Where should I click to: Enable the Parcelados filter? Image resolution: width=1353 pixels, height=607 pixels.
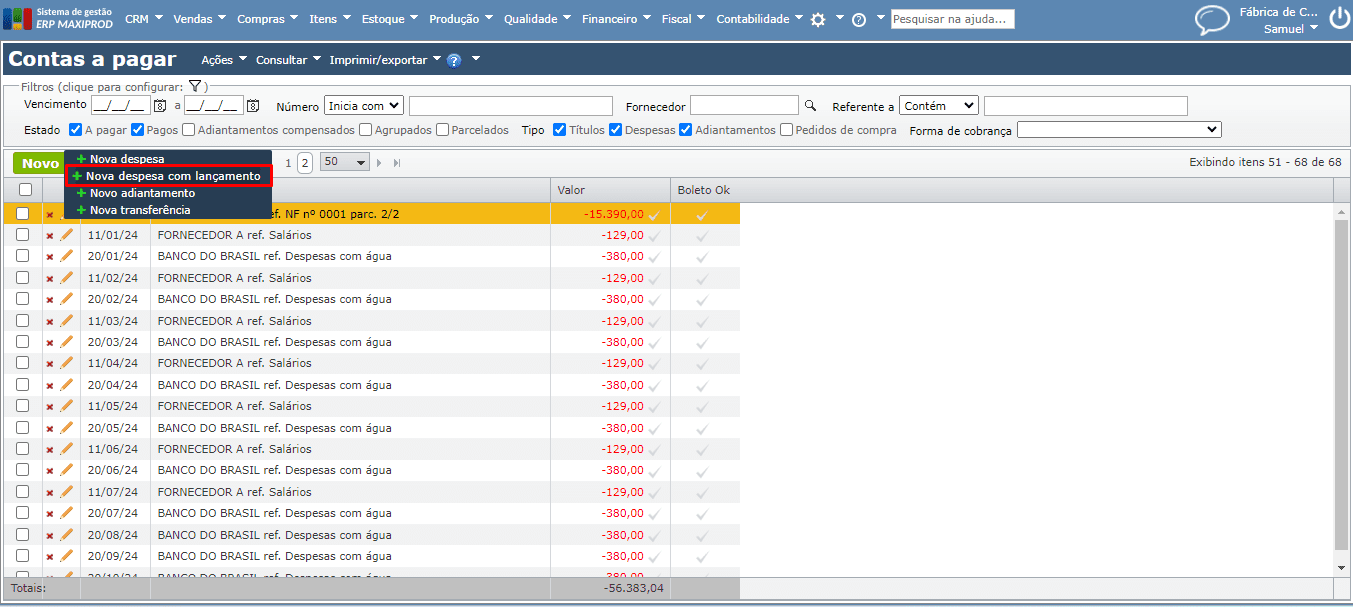pyautogui.click(x=442, y=130)
